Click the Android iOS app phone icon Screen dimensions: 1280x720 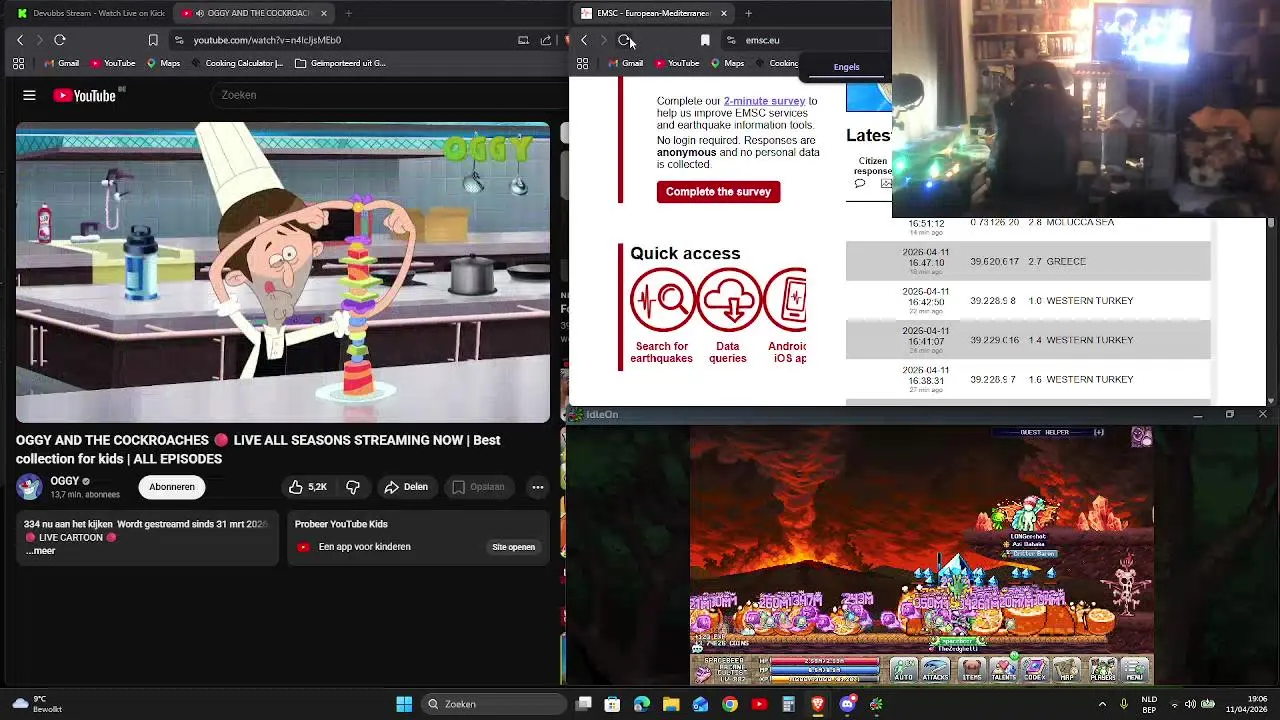point(786,300)
